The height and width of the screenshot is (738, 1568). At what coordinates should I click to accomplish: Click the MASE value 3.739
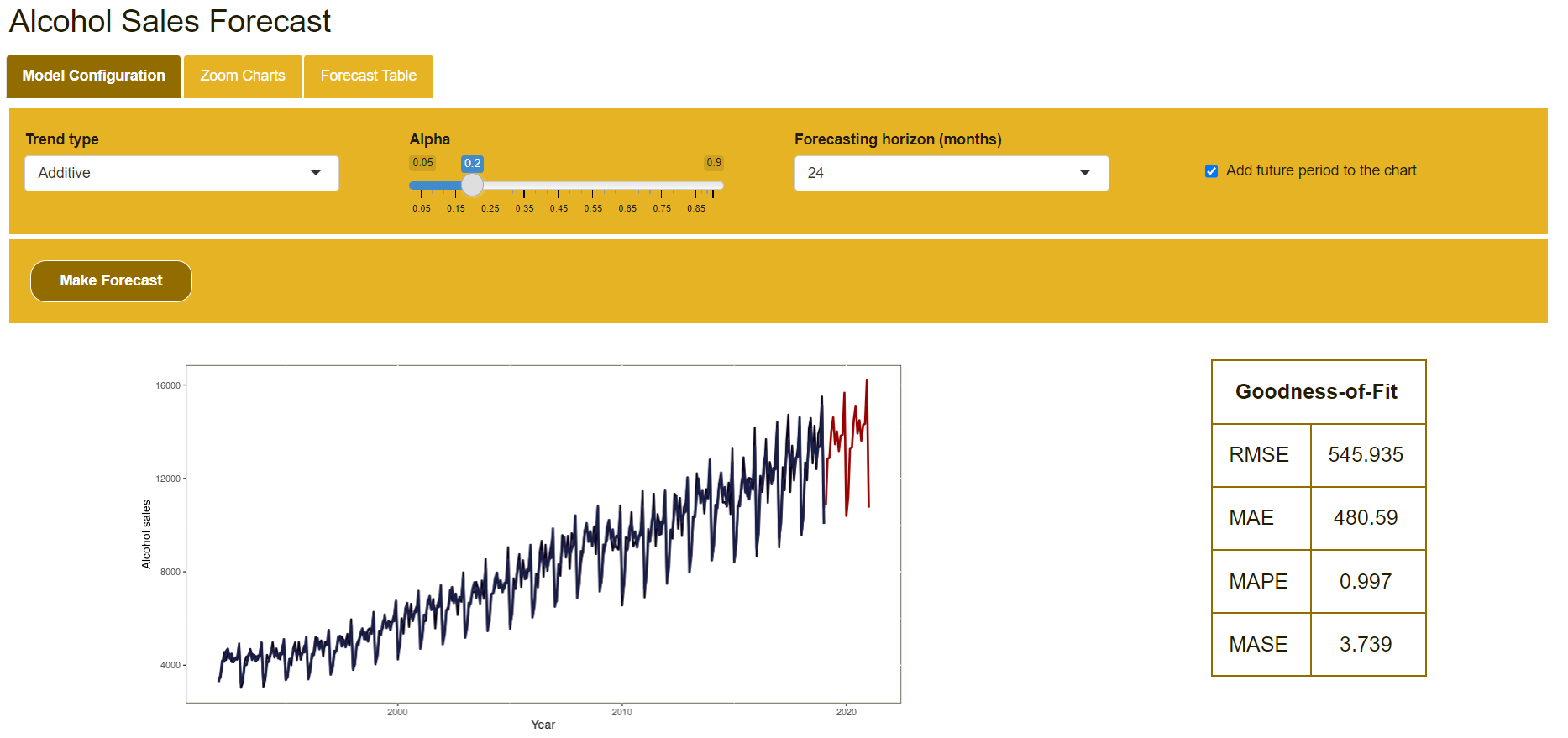(1365, 645)
